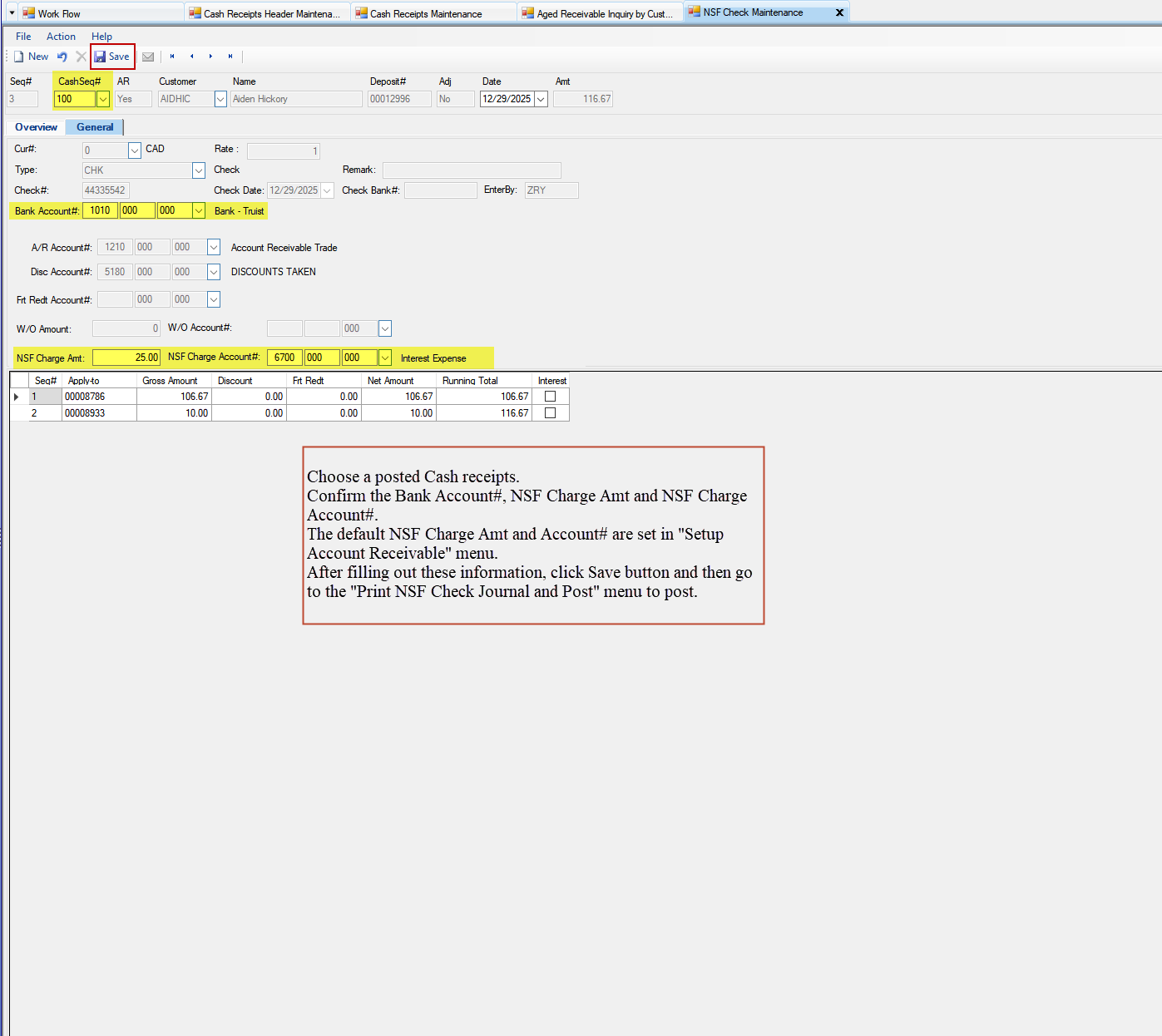Viewport: 1162px width, 1036px height.
Task: Go to the previous record
Action: point(192,57)
